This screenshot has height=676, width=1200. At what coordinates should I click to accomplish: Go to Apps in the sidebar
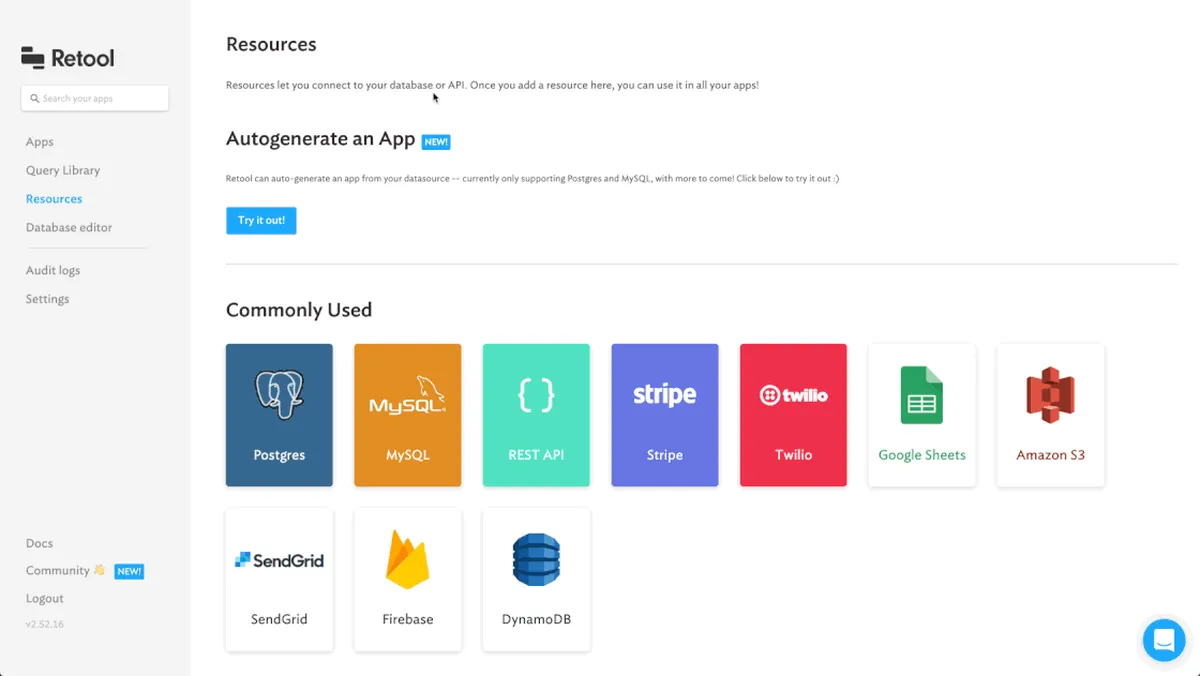click(x=40, y=142)
